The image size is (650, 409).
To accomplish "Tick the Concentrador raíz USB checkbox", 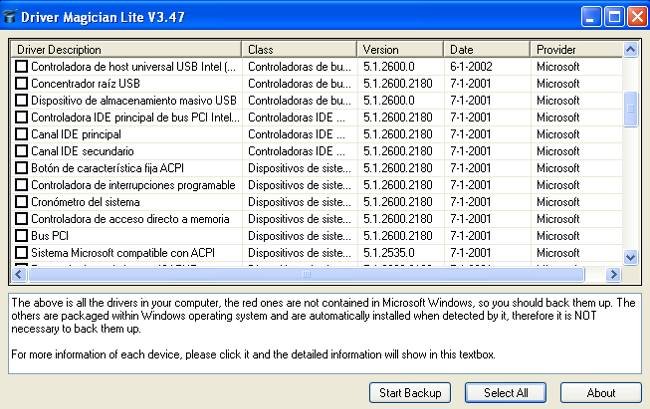I will [21, 84].
